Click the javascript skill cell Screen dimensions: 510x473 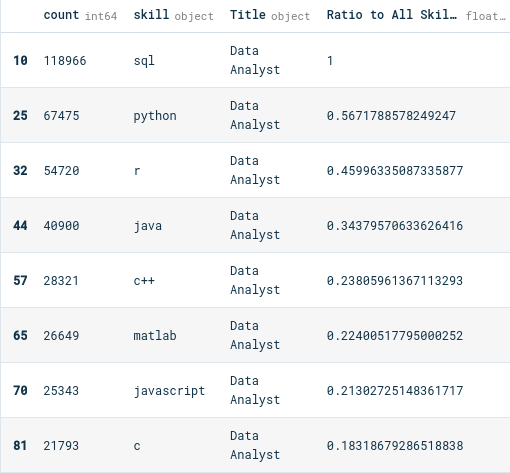(169, 391)
